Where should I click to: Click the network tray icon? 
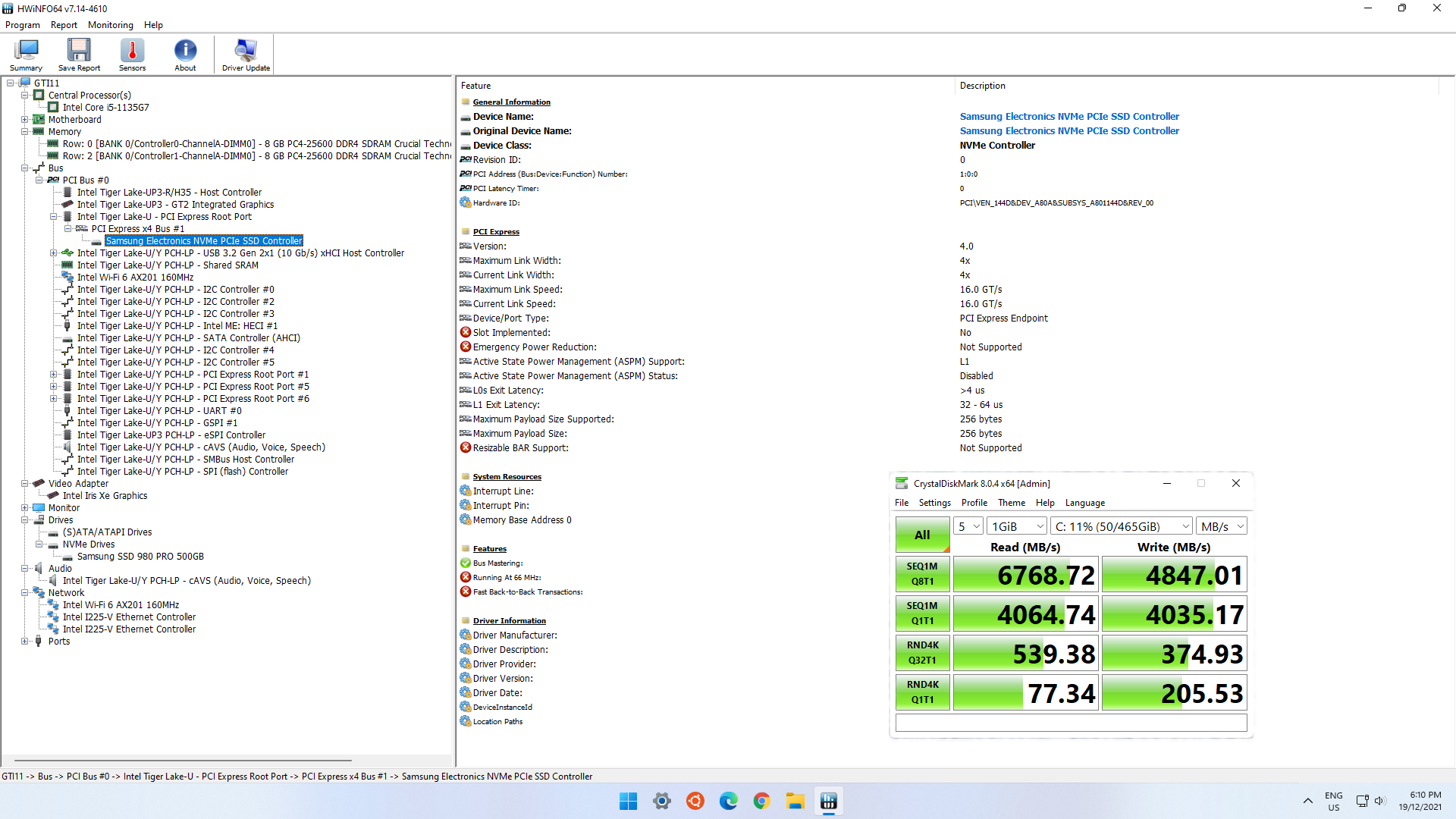[x=1362, y=801]
